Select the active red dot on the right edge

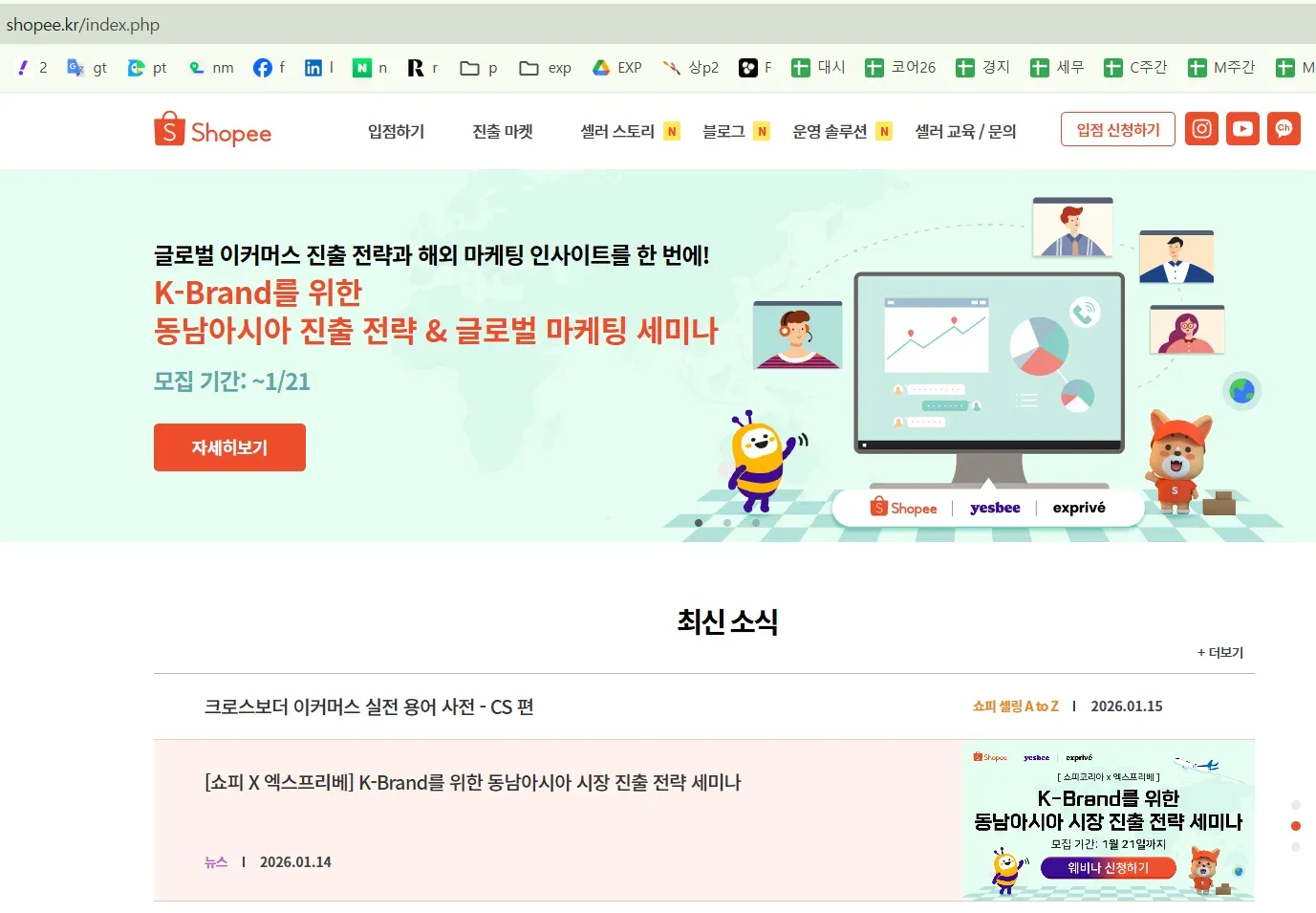click(1296, 825)
